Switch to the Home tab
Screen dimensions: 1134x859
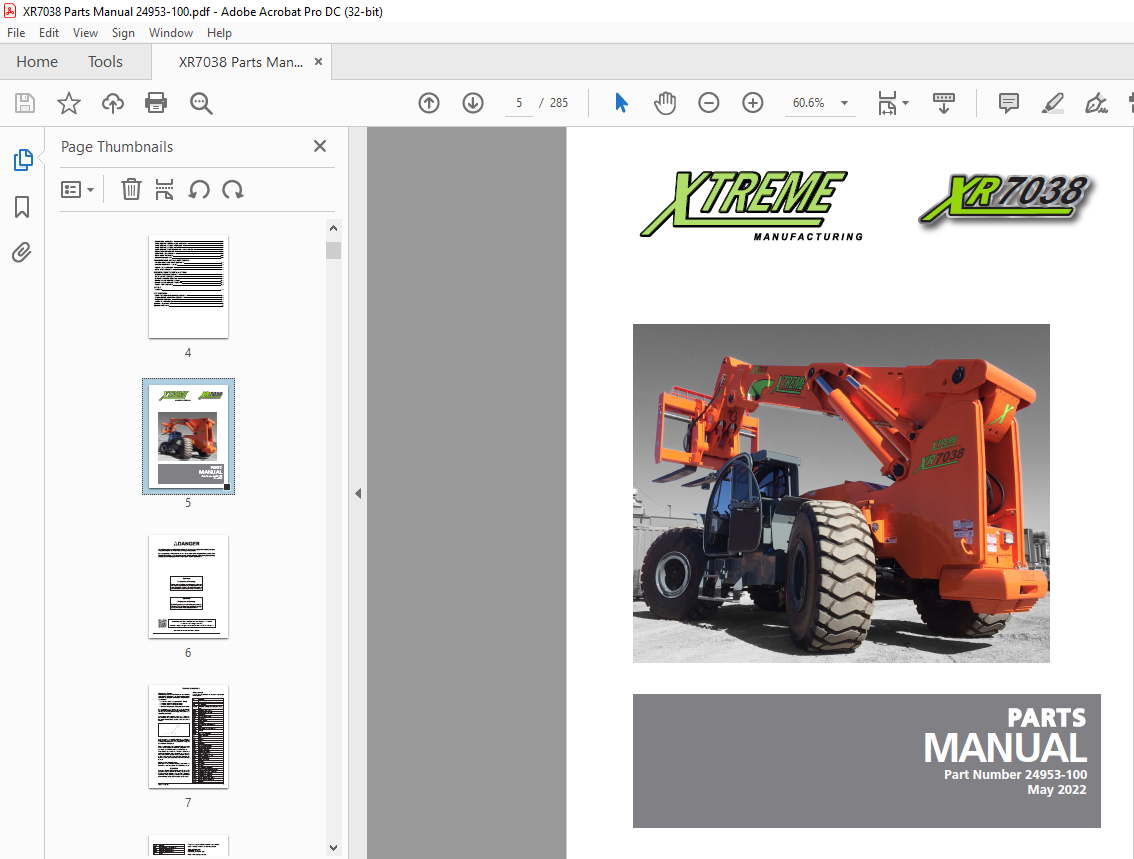pos(37,61)
